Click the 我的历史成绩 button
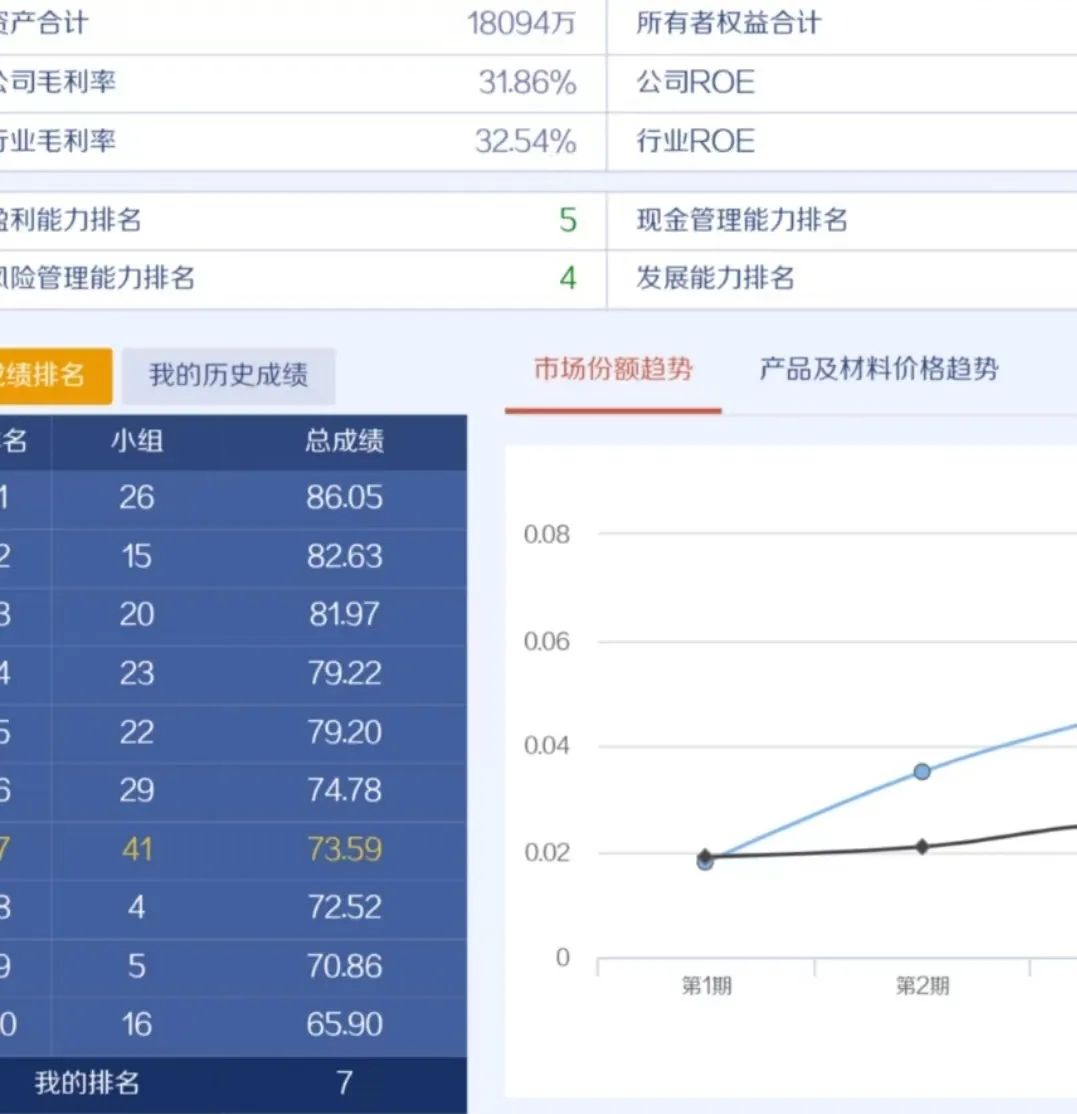1077x1114 pixels. (x=228, y=376)
